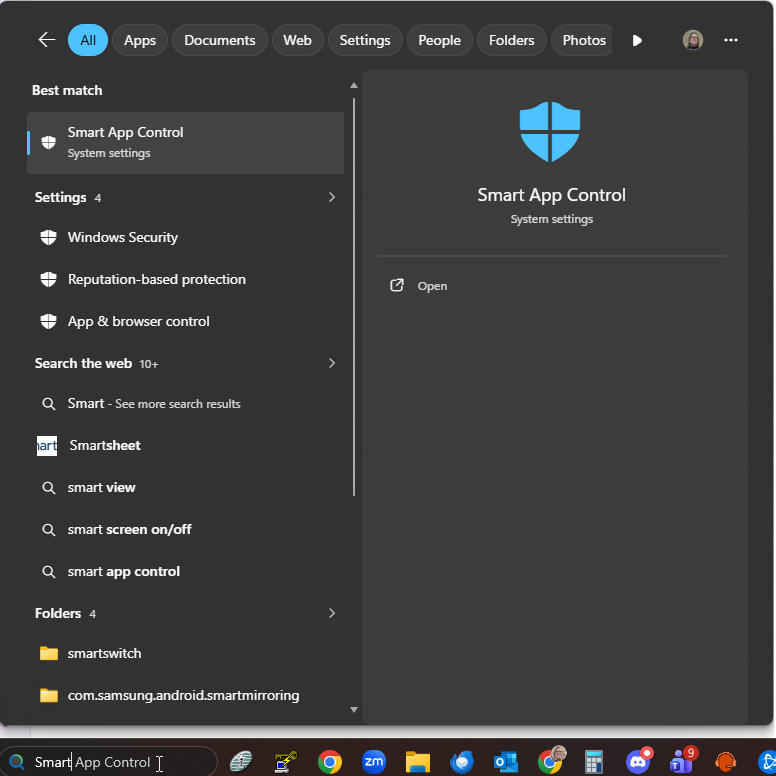
Task: Open Discord from the taskbar
Action: (x=638, y=762)
